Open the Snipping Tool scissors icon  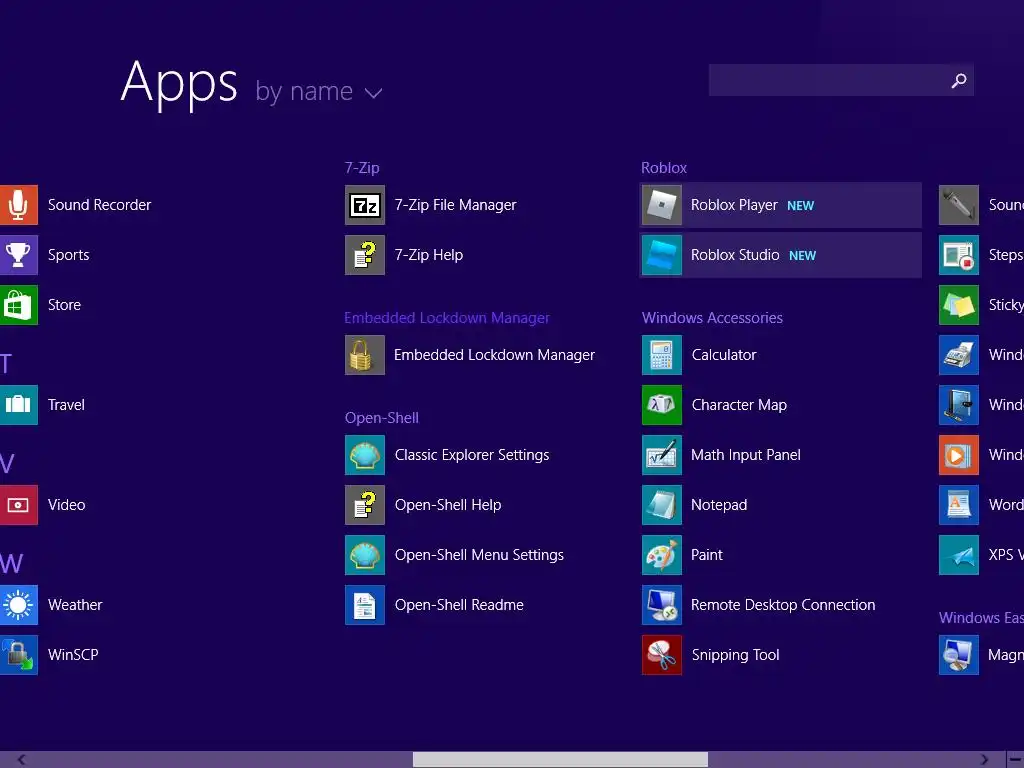(662, 655)
